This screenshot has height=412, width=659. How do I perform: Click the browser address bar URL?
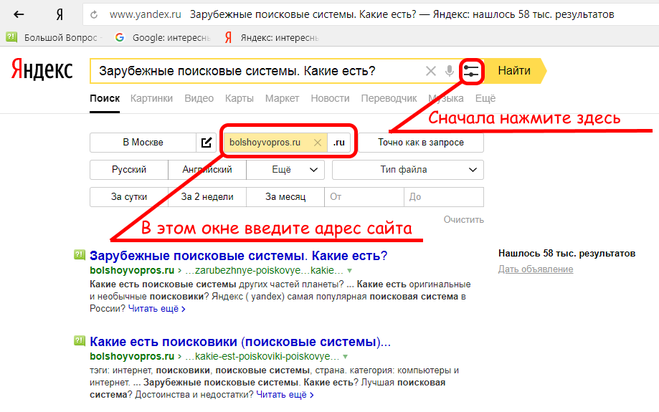click(145, 15)
